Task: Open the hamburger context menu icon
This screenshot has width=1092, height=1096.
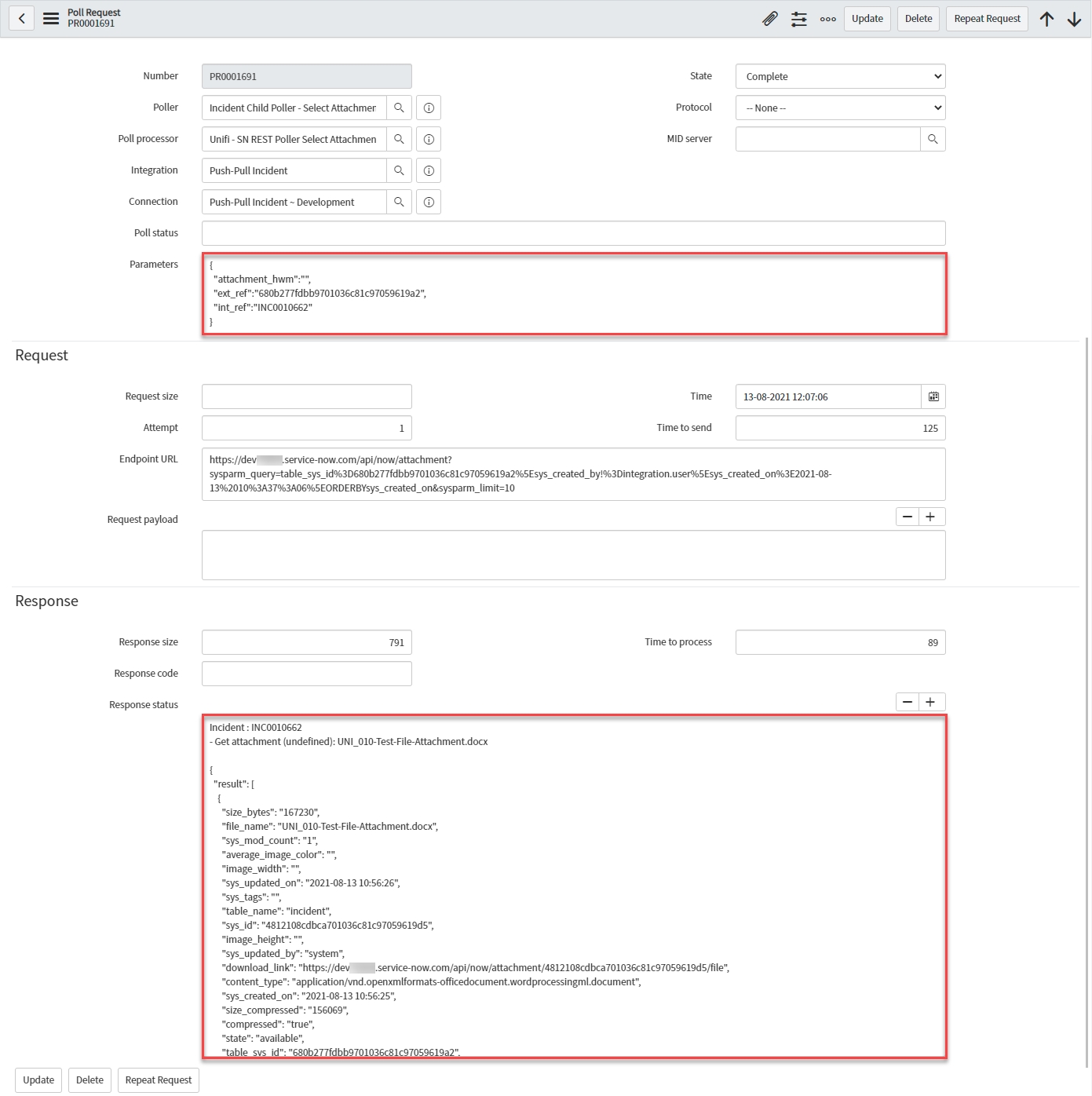Action: pyautogui.click(x=51, y=18)
